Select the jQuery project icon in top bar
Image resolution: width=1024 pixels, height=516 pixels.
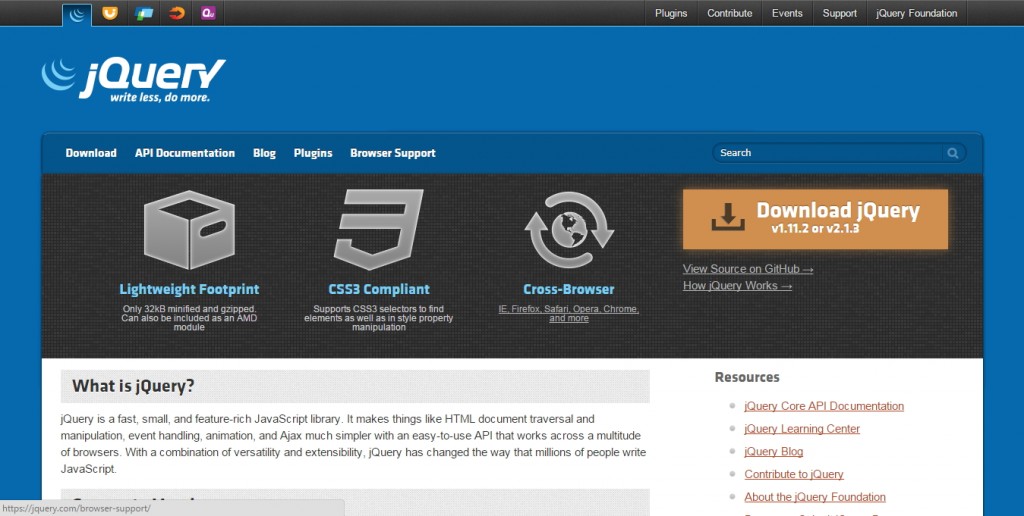77,14
